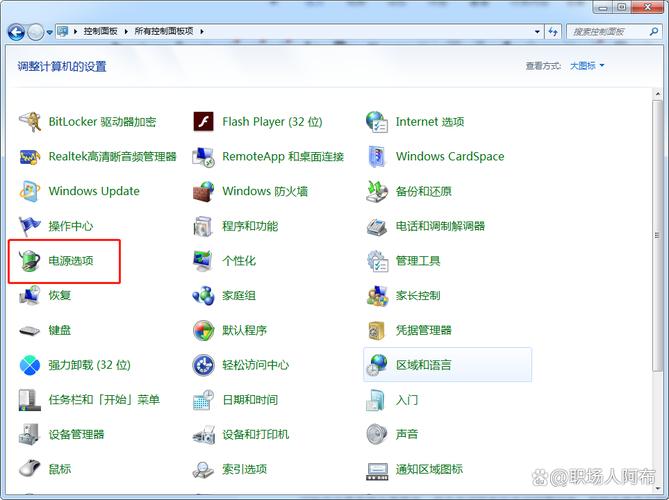669x500 pixels.
Task: Open the 设备管理器 icon
Action: point(30,434)
